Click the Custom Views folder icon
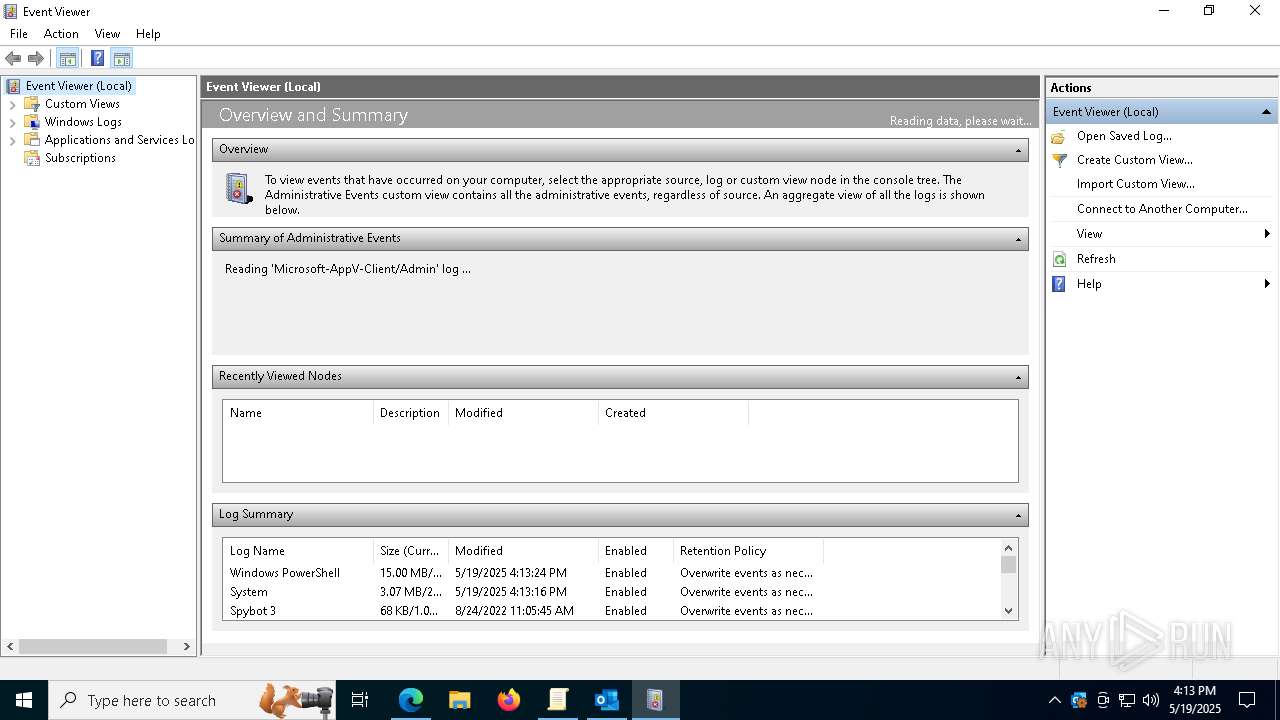The height and width of the screenshot is (720, 1280). 32,104
